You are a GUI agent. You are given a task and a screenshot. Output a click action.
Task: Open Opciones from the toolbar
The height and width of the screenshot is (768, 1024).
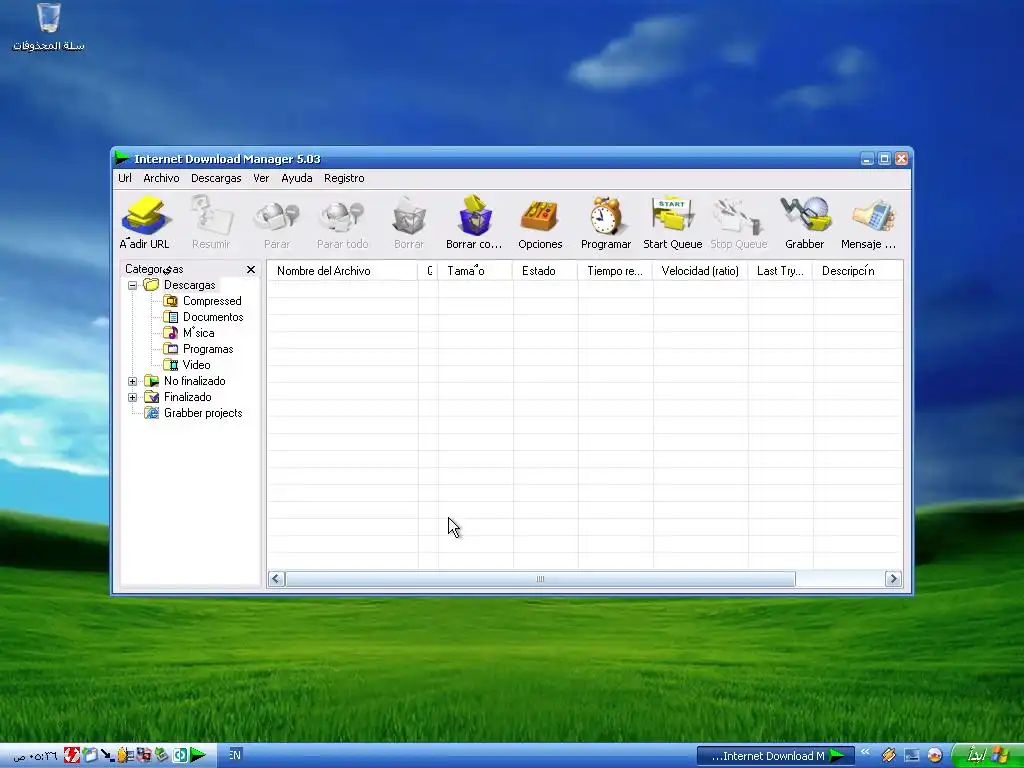click(x=540, y=223)
